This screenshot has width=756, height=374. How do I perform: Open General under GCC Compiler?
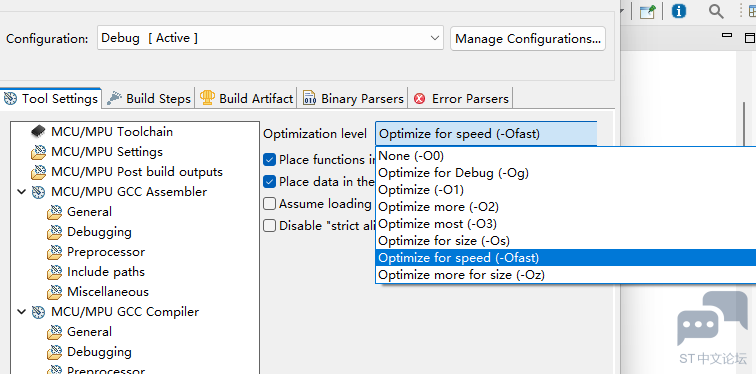89,332
